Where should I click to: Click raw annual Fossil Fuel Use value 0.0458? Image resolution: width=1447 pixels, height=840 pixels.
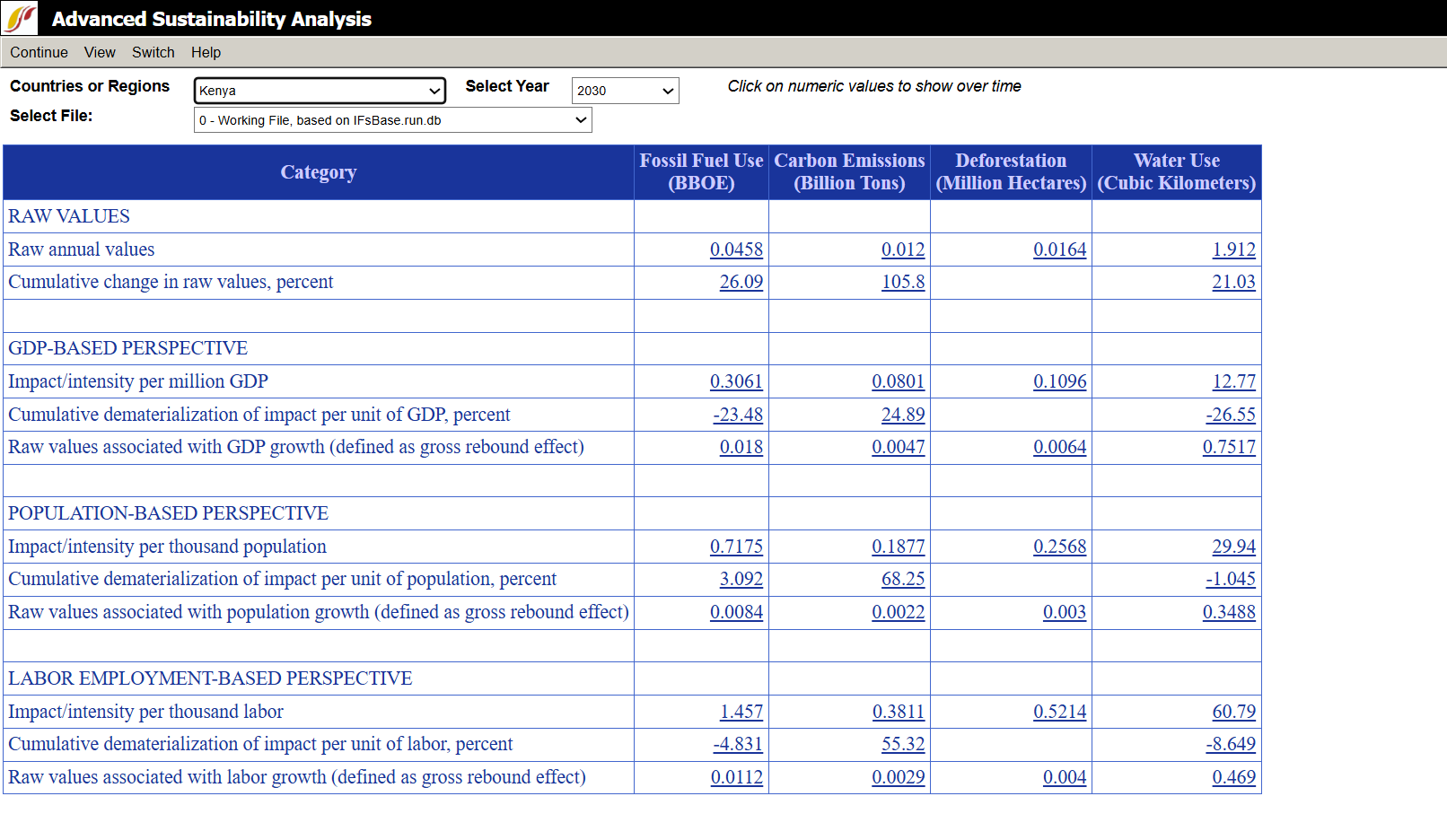click(x=736, y=249)
